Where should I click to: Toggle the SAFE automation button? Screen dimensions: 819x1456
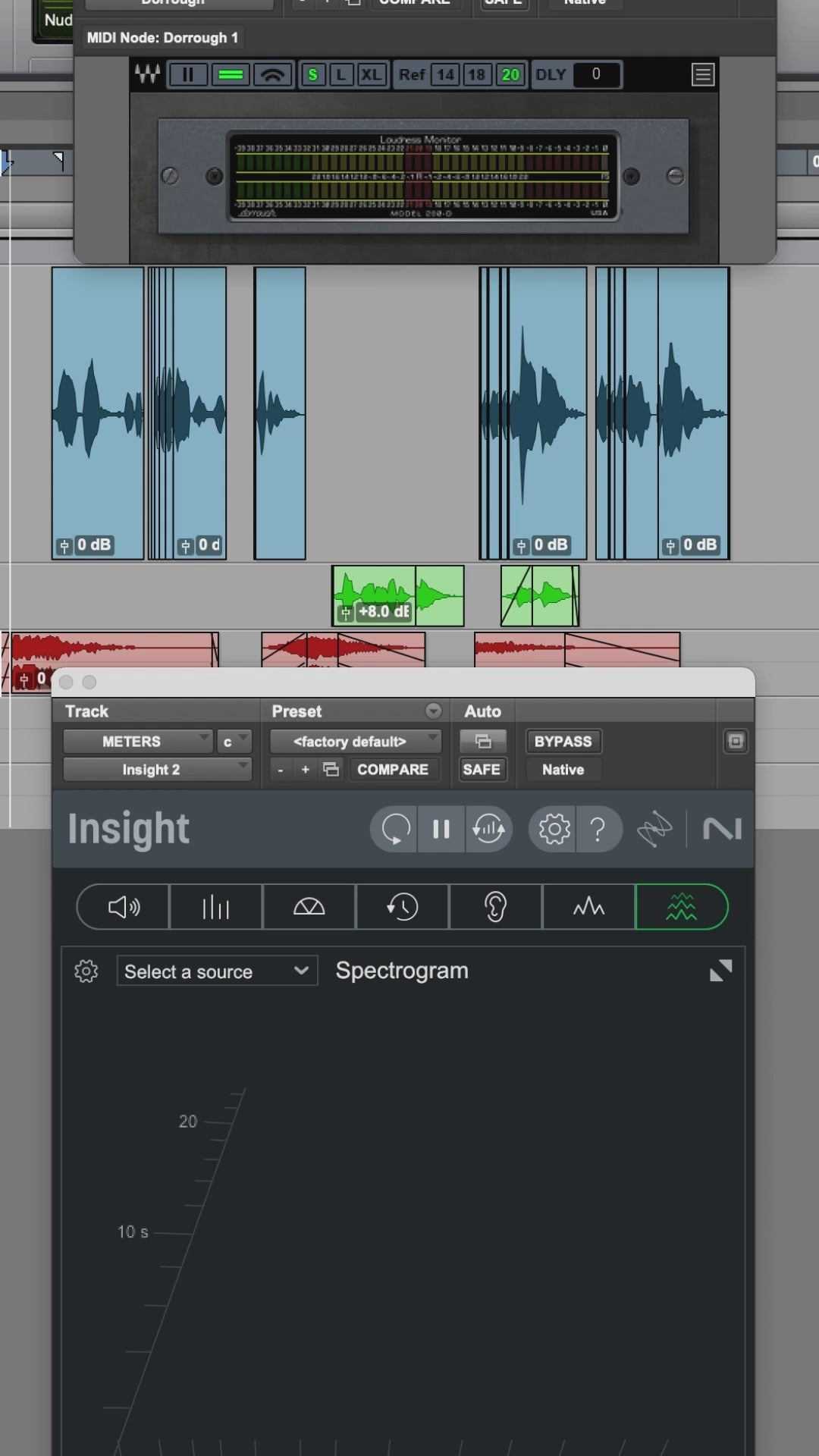(x=482, y=770)
